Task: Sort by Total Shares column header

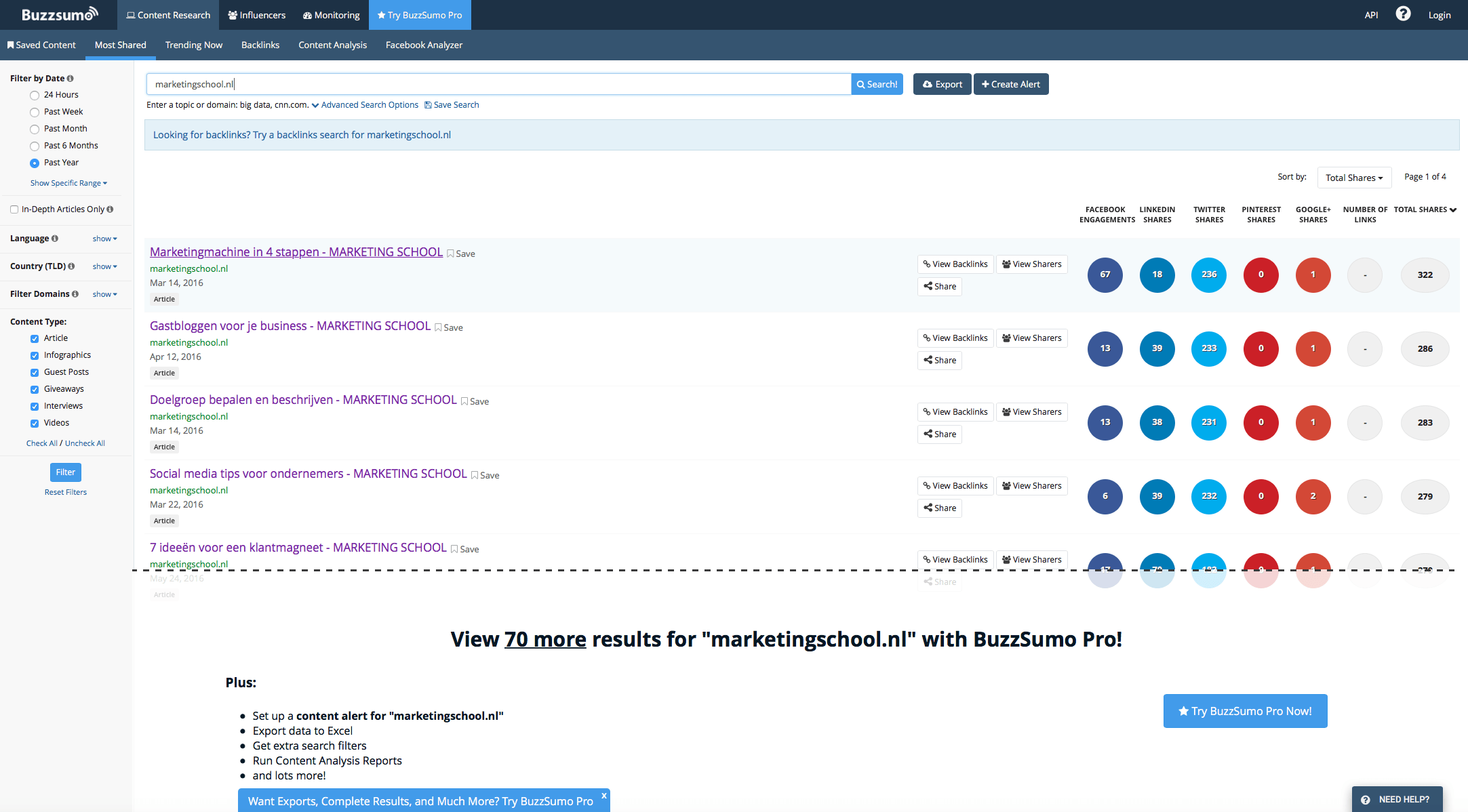Action: tap(1425, 210)
